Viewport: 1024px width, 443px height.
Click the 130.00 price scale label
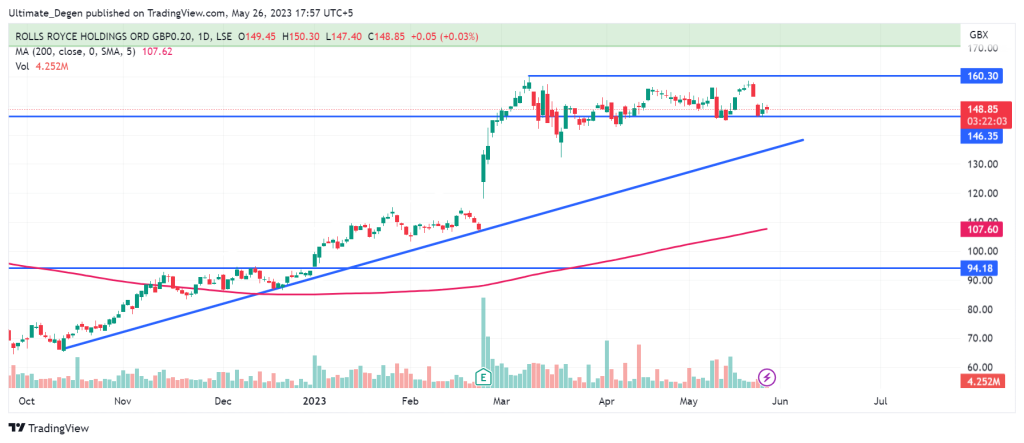point(982,165)
